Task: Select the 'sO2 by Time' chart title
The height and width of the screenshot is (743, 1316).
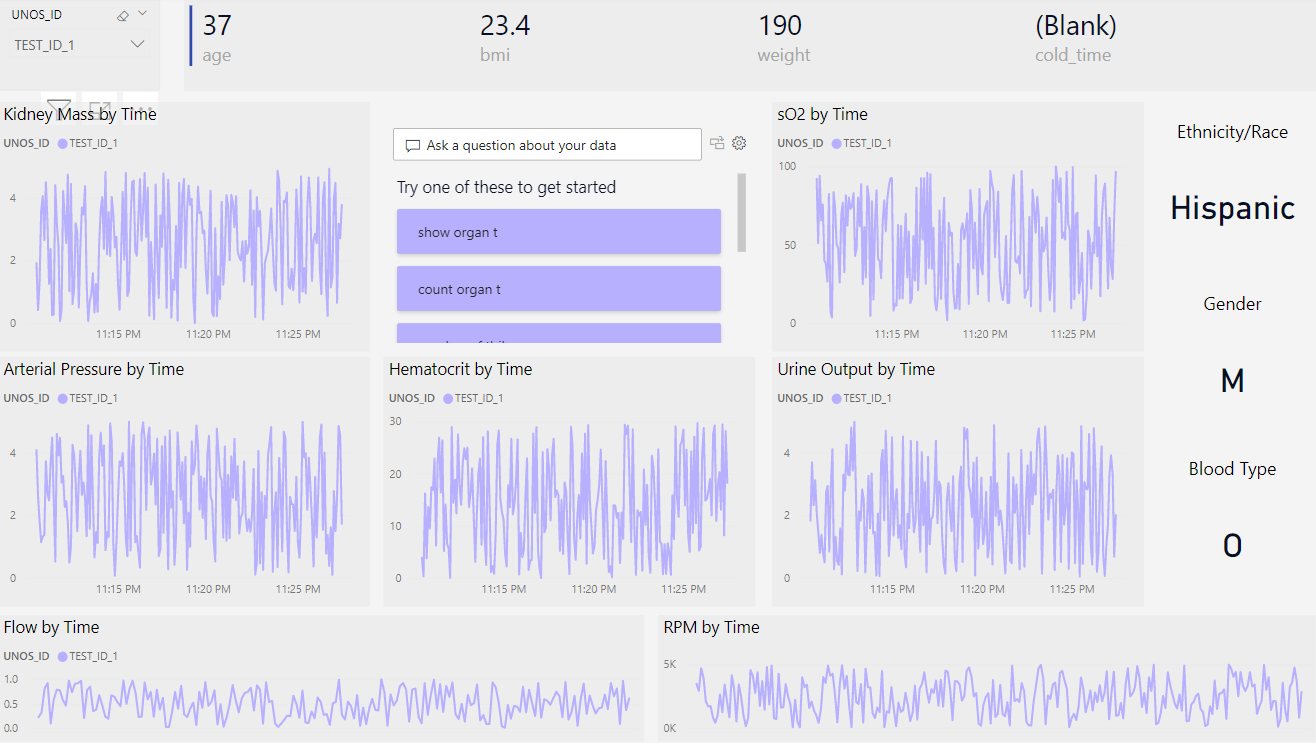Action: pyautogui.click(x=822, y=114)
